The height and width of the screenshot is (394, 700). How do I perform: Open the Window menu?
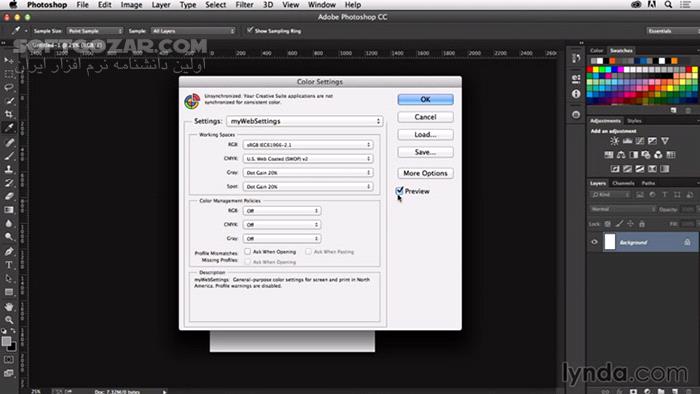(x=321, y=5)
